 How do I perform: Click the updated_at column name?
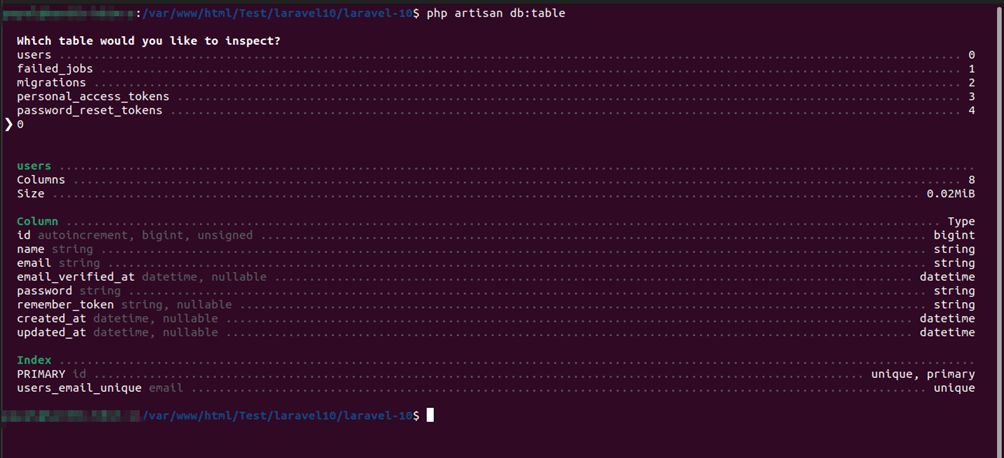pyautogui.click(x=51, y=332)
